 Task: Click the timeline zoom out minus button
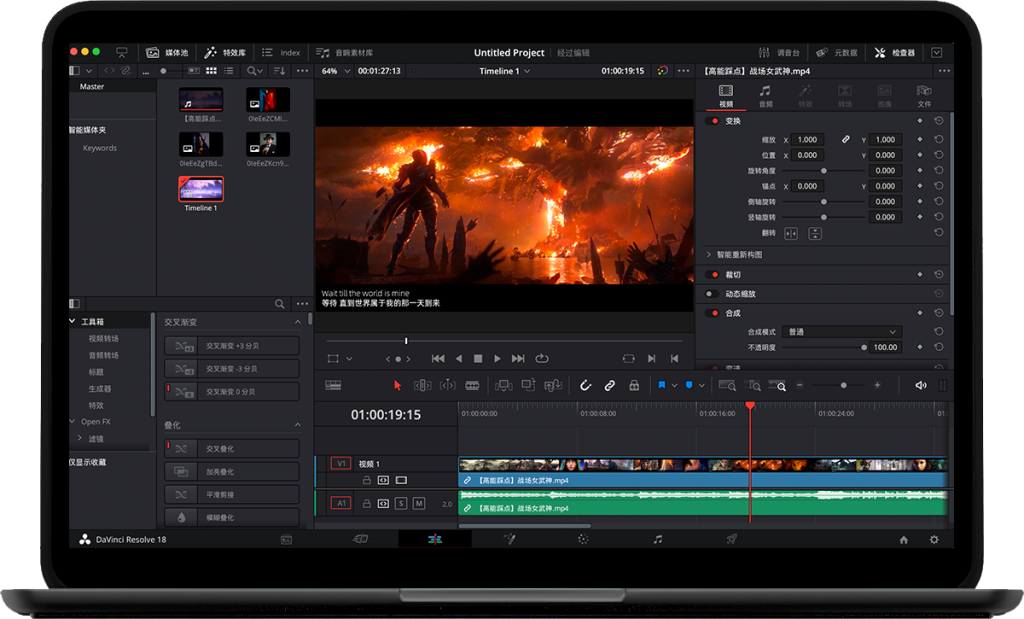tap(799, 385)
